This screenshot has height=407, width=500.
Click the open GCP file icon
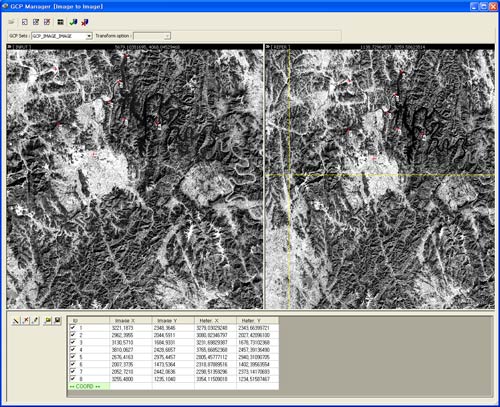(x=48, y=321)
